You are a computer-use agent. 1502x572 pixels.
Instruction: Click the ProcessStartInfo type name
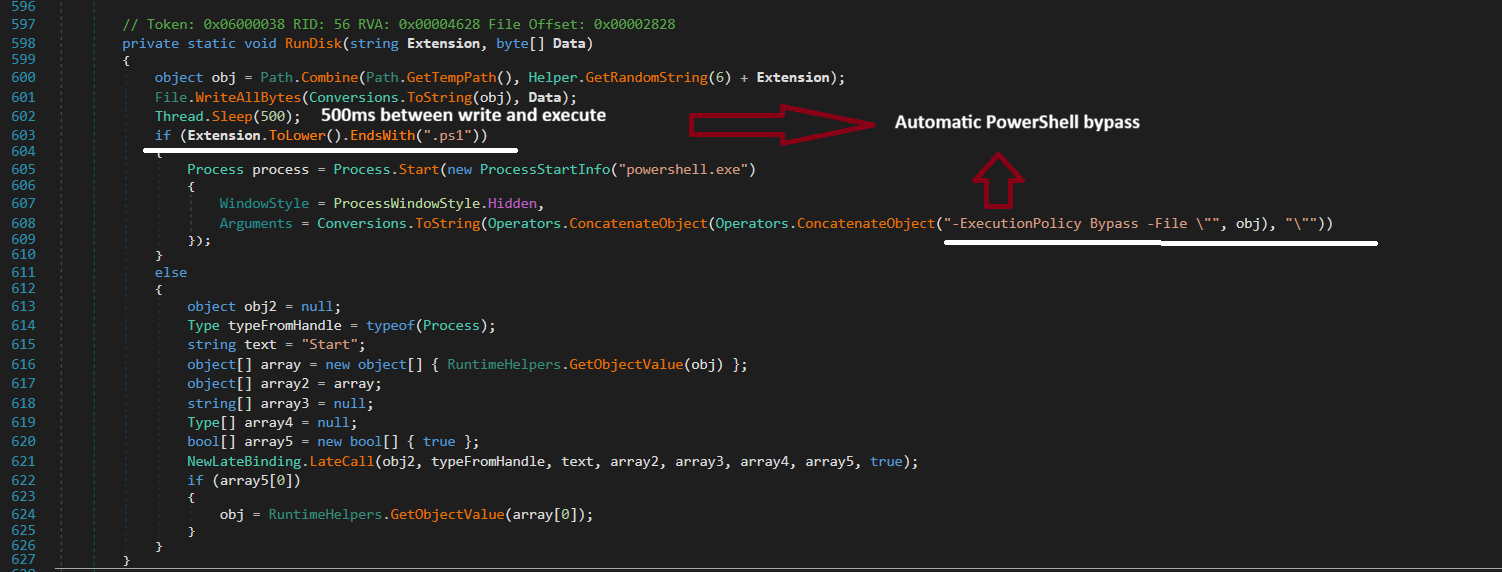(x=545, y=169)
